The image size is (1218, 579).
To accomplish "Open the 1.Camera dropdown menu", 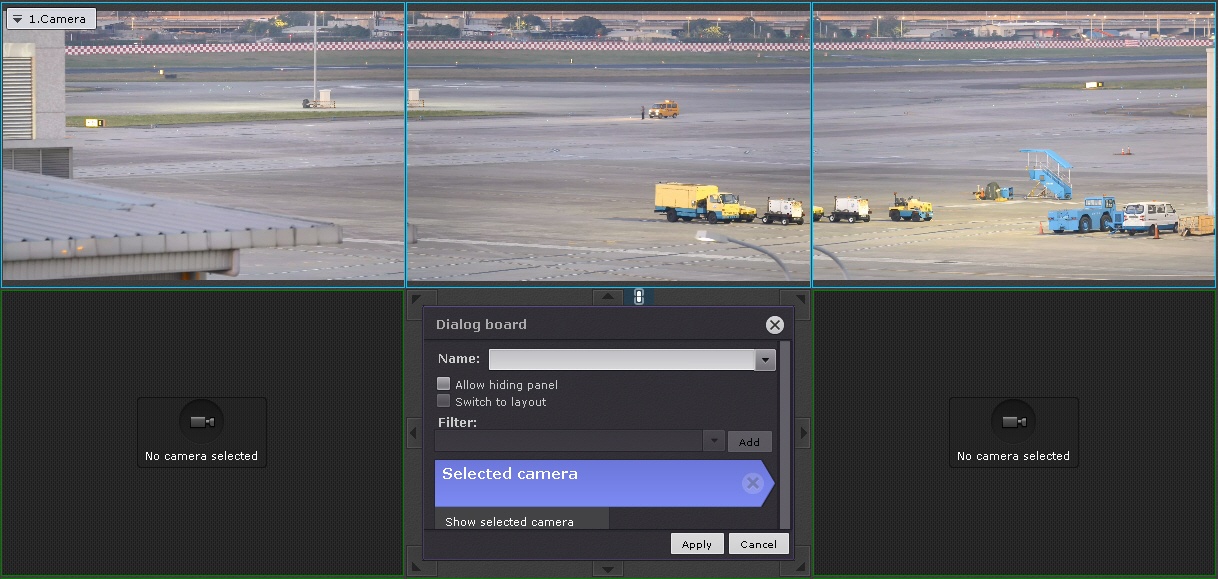I will (50, 19).
